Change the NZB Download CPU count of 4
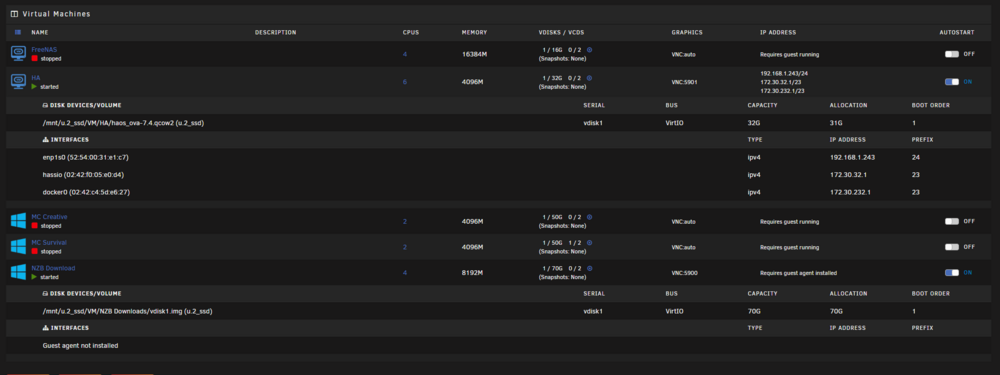Image resolution: width=1000 pixels, height=375 pixels. (404, 272)
